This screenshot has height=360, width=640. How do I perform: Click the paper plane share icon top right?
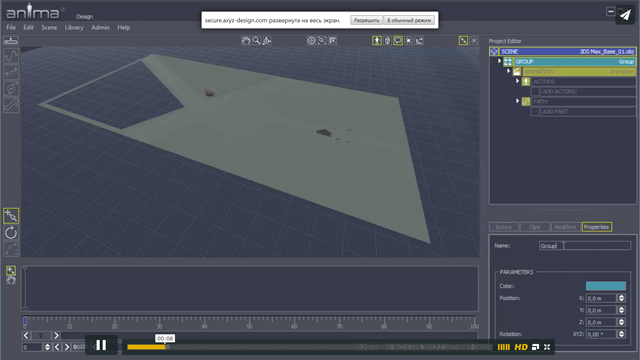click(625, 15)
